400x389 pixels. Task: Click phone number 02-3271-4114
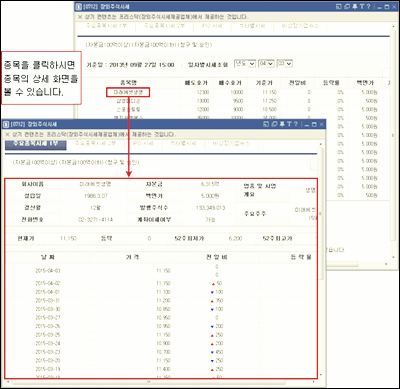coord(95,220)
